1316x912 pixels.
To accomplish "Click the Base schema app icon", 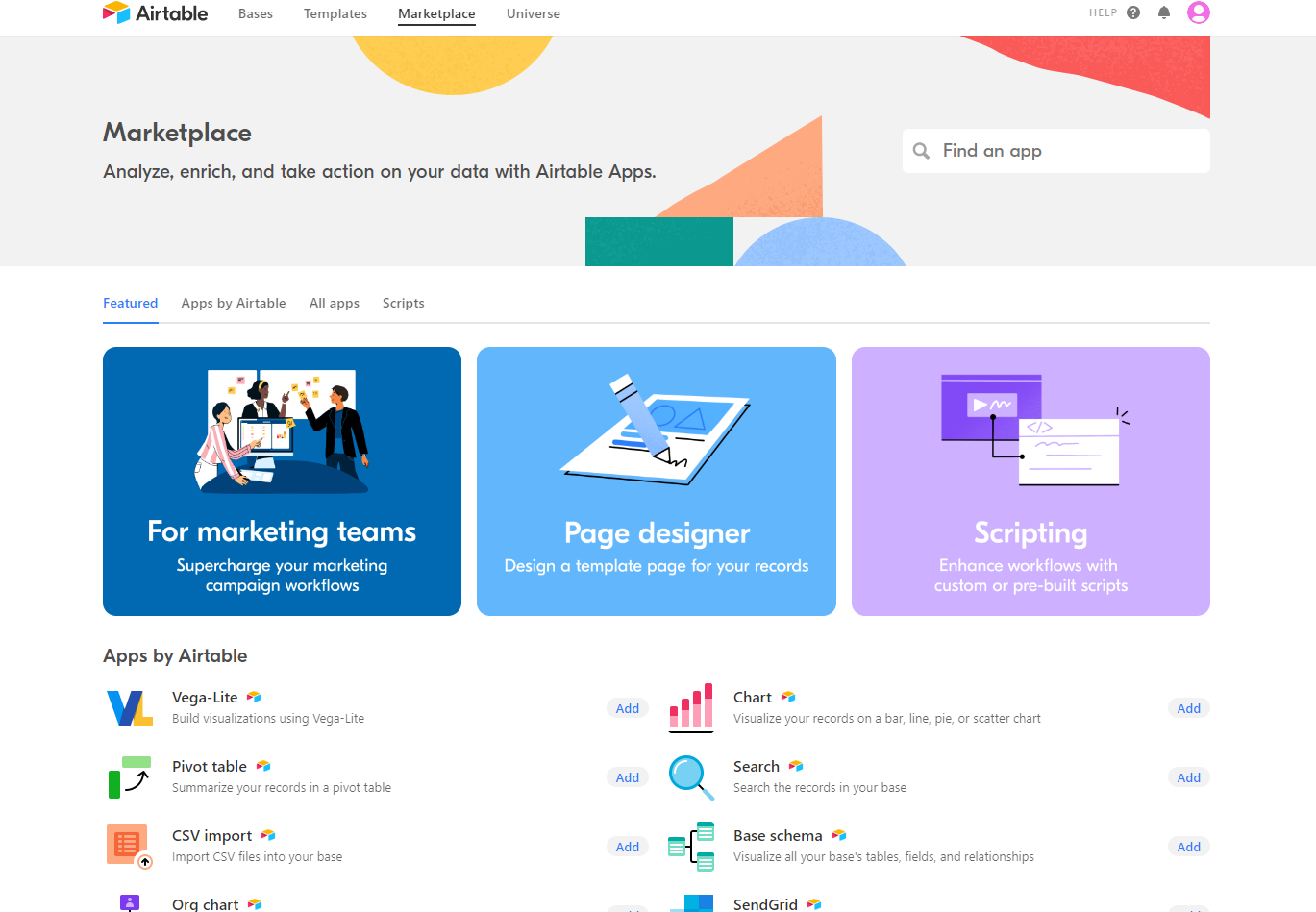I will 691,846.
